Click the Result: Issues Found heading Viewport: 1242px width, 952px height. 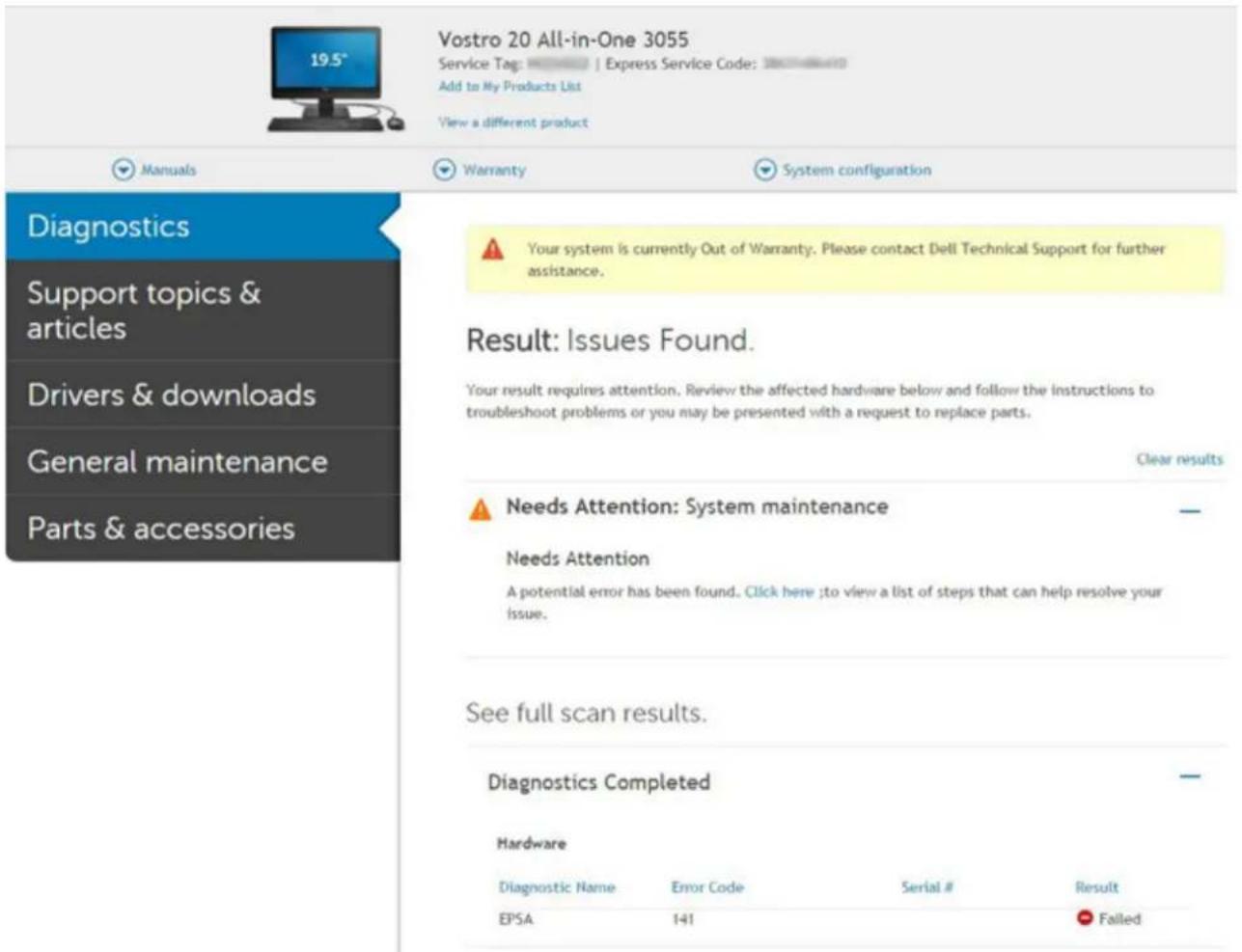coord(610,340)
